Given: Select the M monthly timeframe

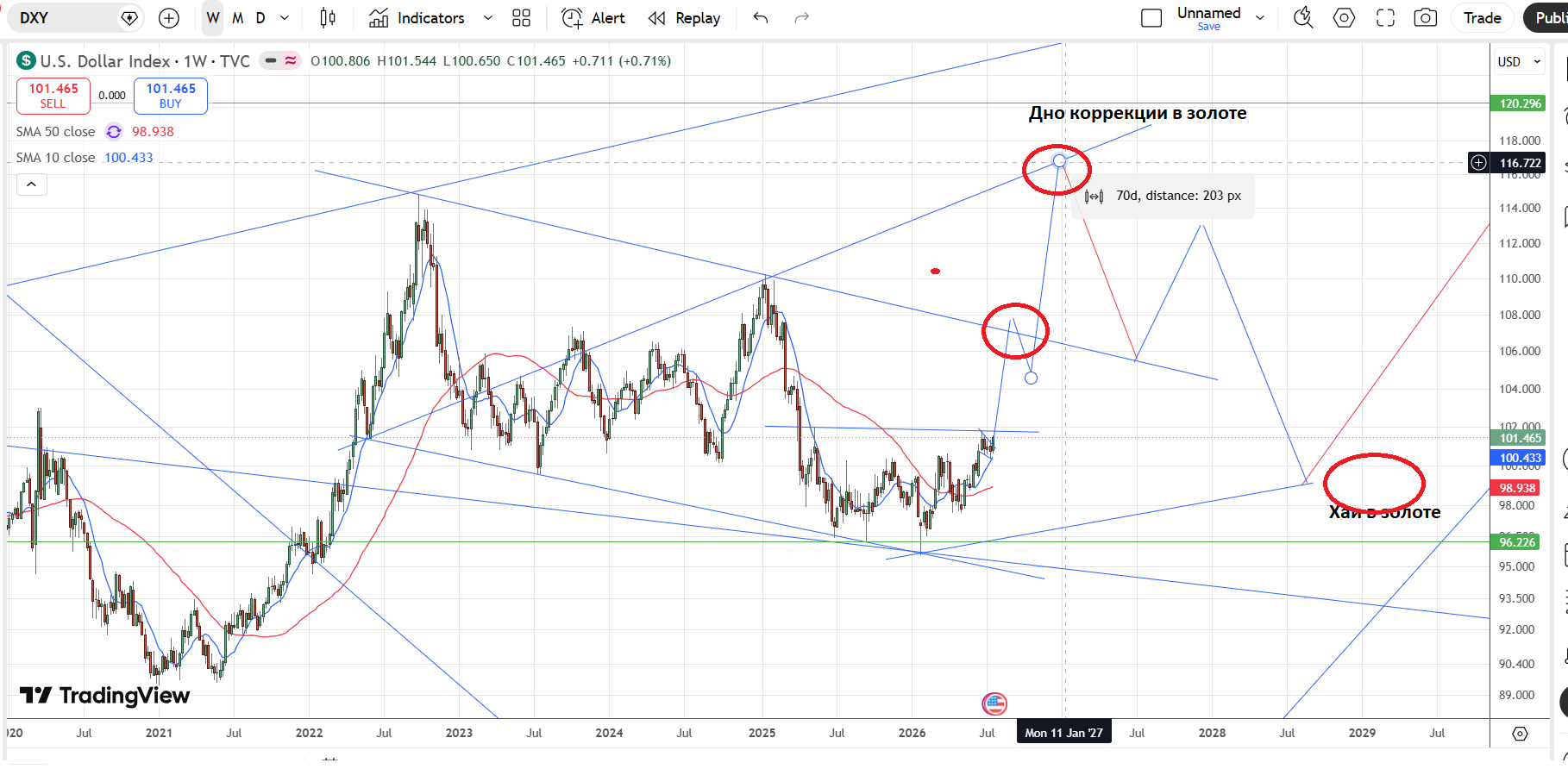Looking at the screenshot, I should tap(237, 18).
